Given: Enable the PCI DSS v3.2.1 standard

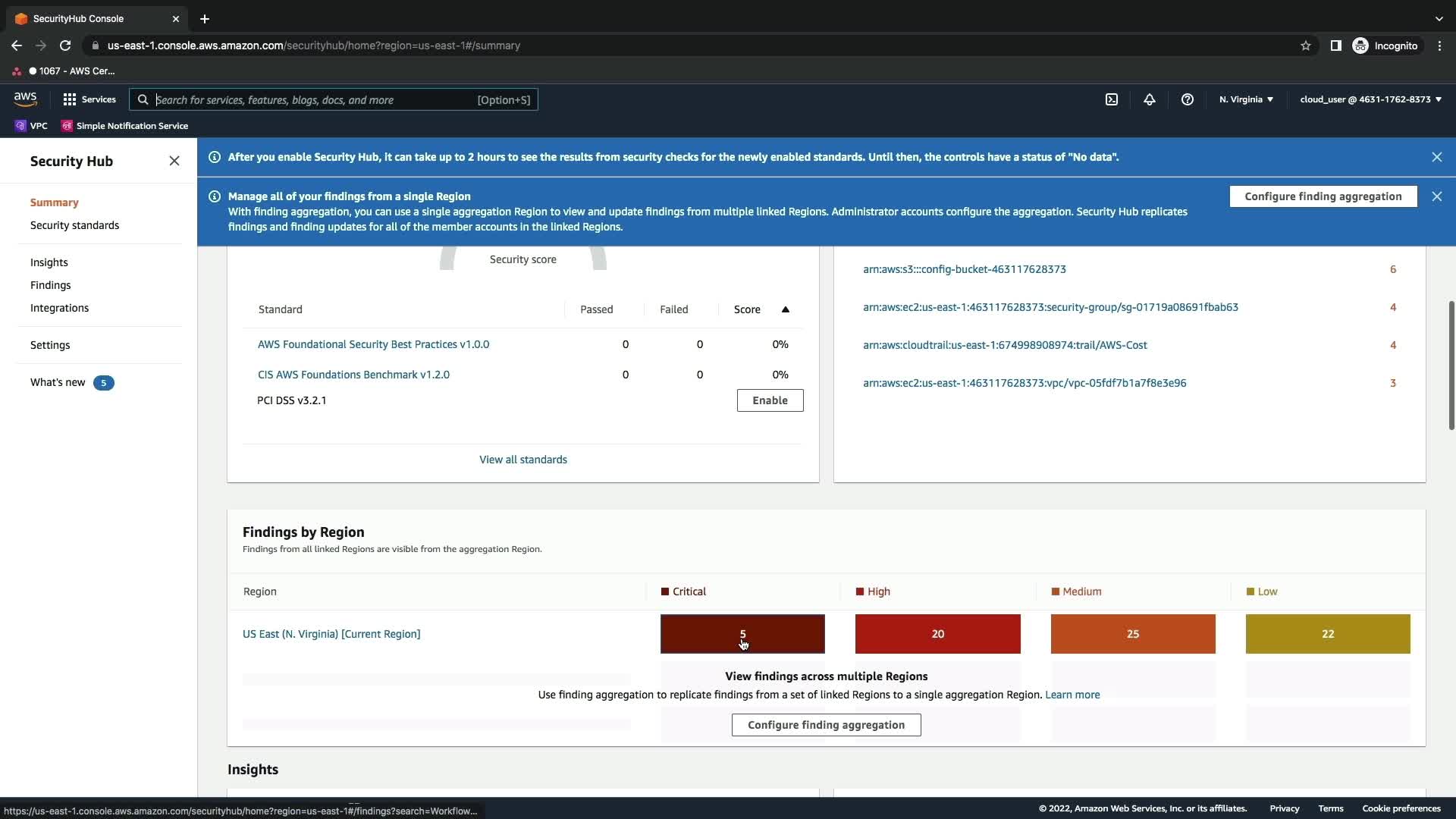Looking at the screenshot, I should point(770,400).
